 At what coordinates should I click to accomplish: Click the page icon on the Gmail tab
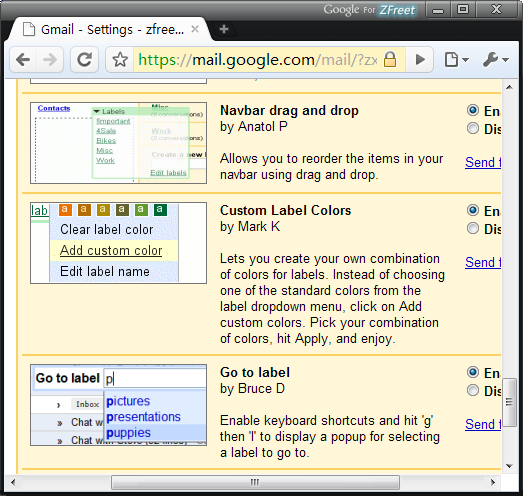[x=29, y=29]
